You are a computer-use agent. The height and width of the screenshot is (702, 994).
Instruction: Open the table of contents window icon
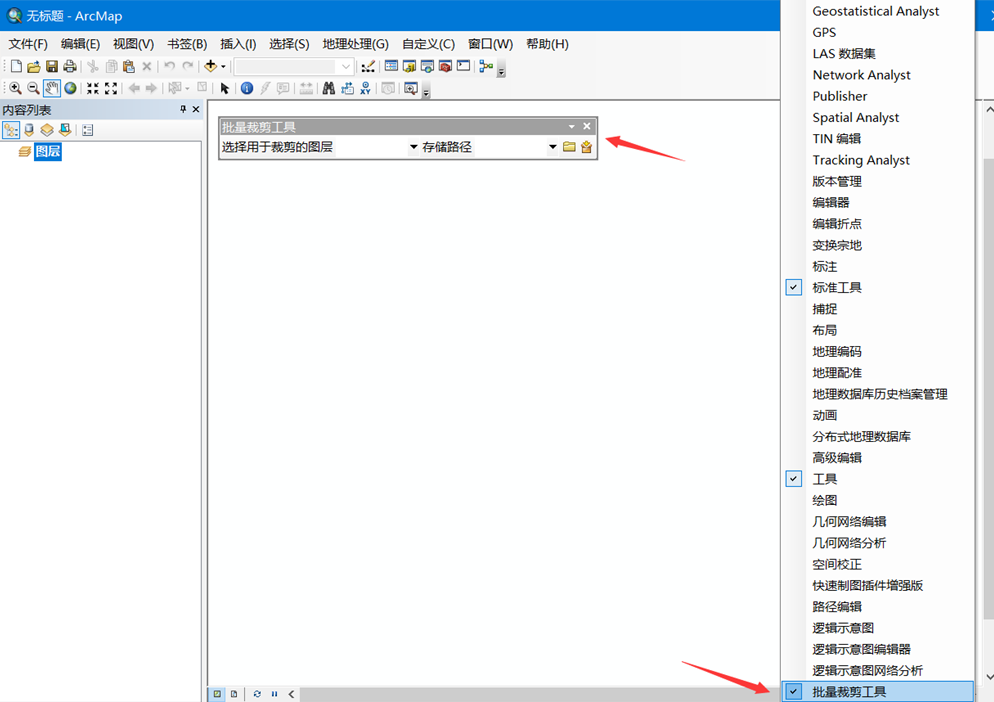tap(391, 66)
